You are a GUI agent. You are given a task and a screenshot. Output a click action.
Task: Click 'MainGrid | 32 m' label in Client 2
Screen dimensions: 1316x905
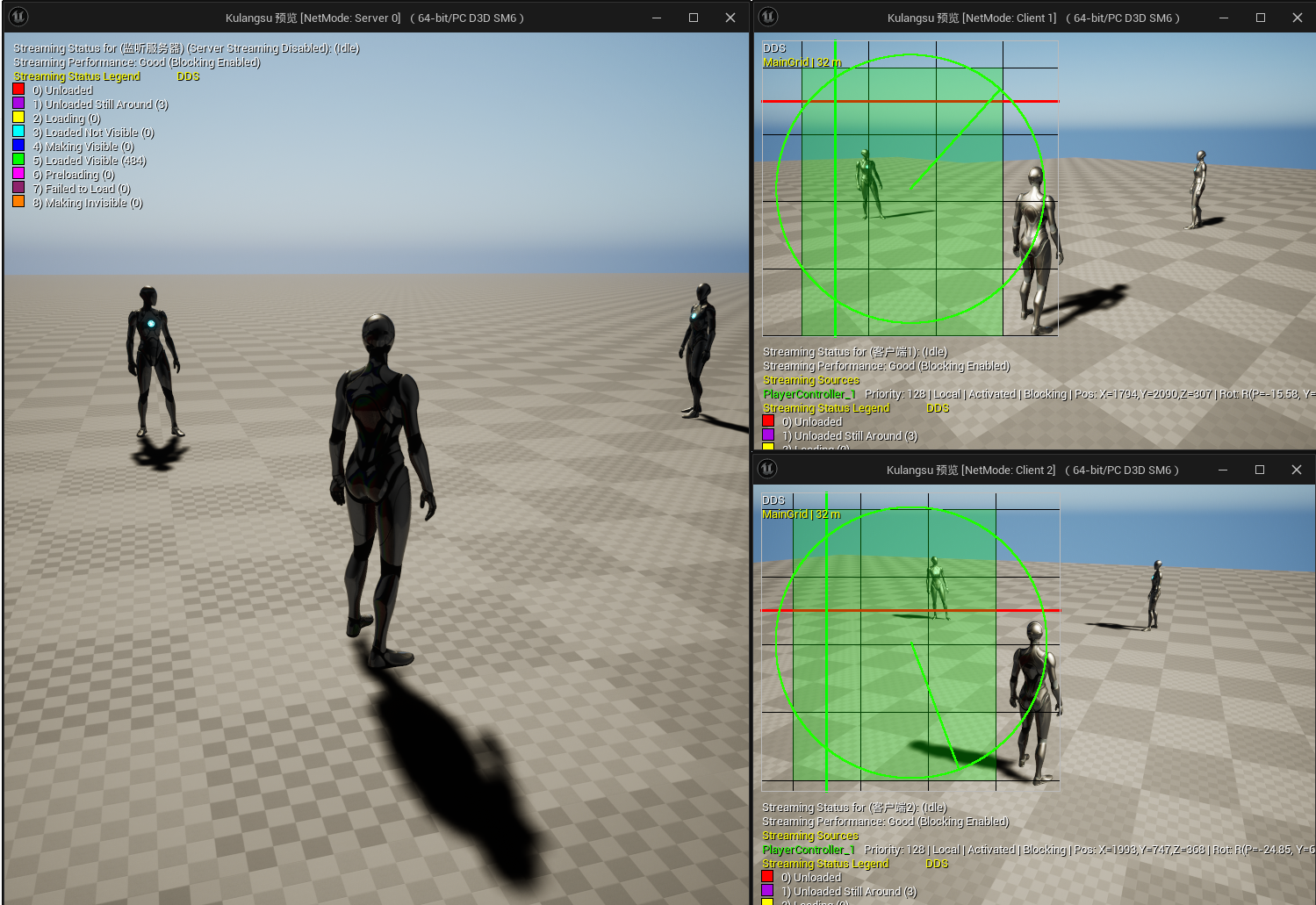[802, 514]
